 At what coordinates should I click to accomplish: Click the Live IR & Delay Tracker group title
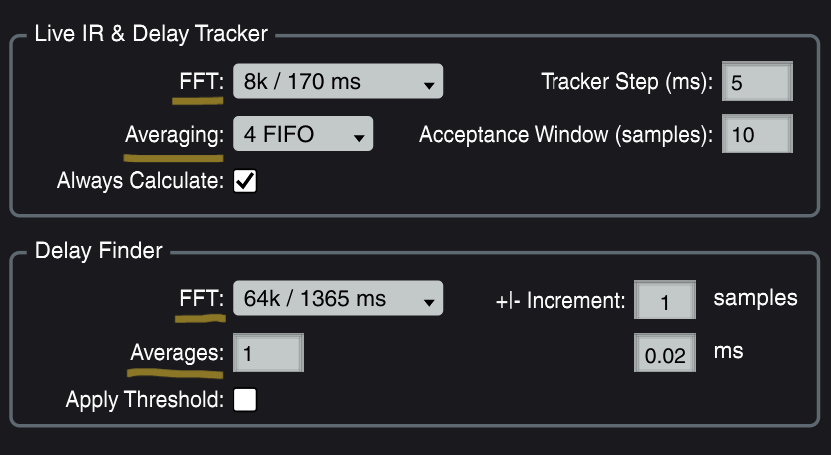click(x=151, y=34)
